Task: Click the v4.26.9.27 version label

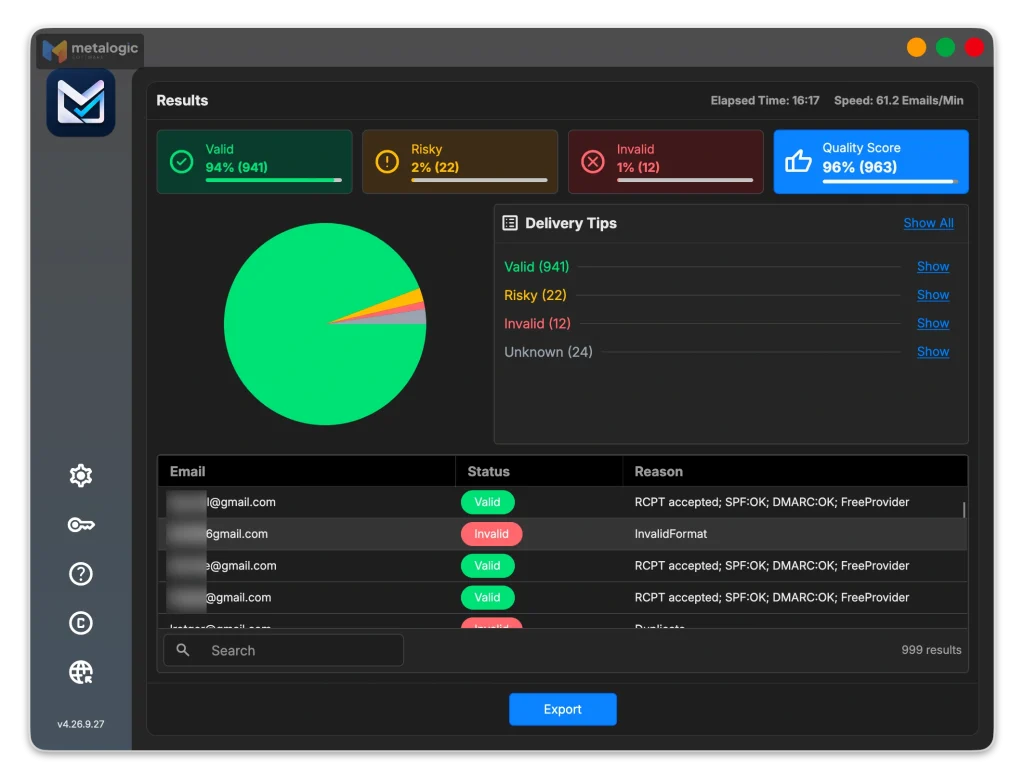Action: [x=81, y=724]
